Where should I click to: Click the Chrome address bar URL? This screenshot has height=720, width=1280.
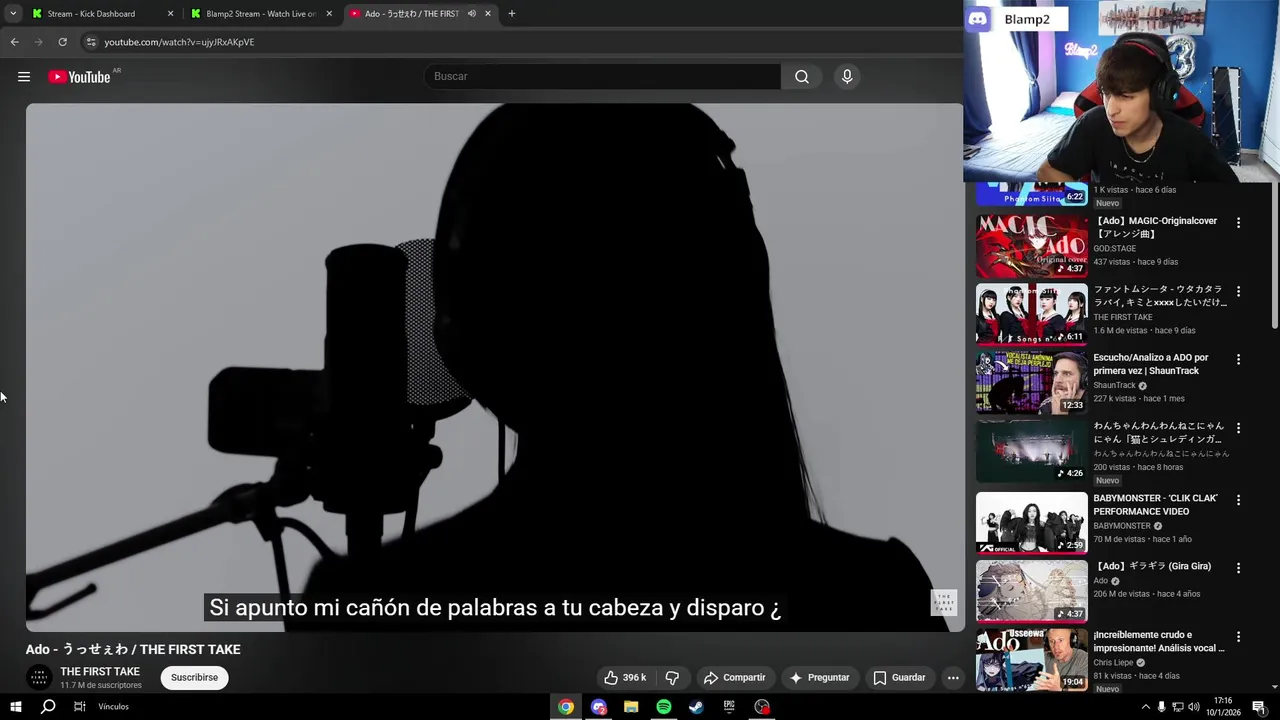[179, 42]
